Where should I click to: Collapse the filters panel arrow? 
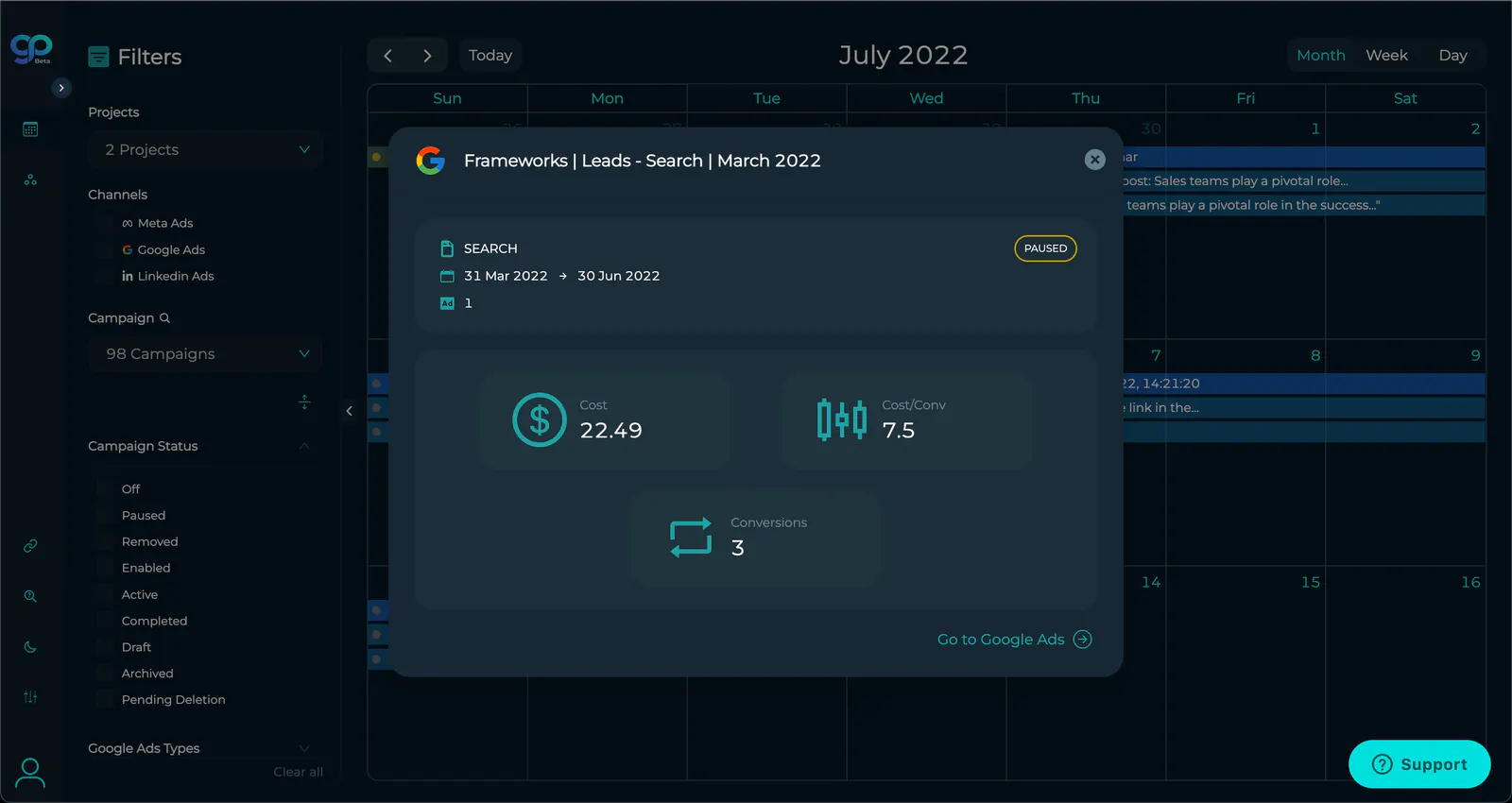tap(350, 411)
